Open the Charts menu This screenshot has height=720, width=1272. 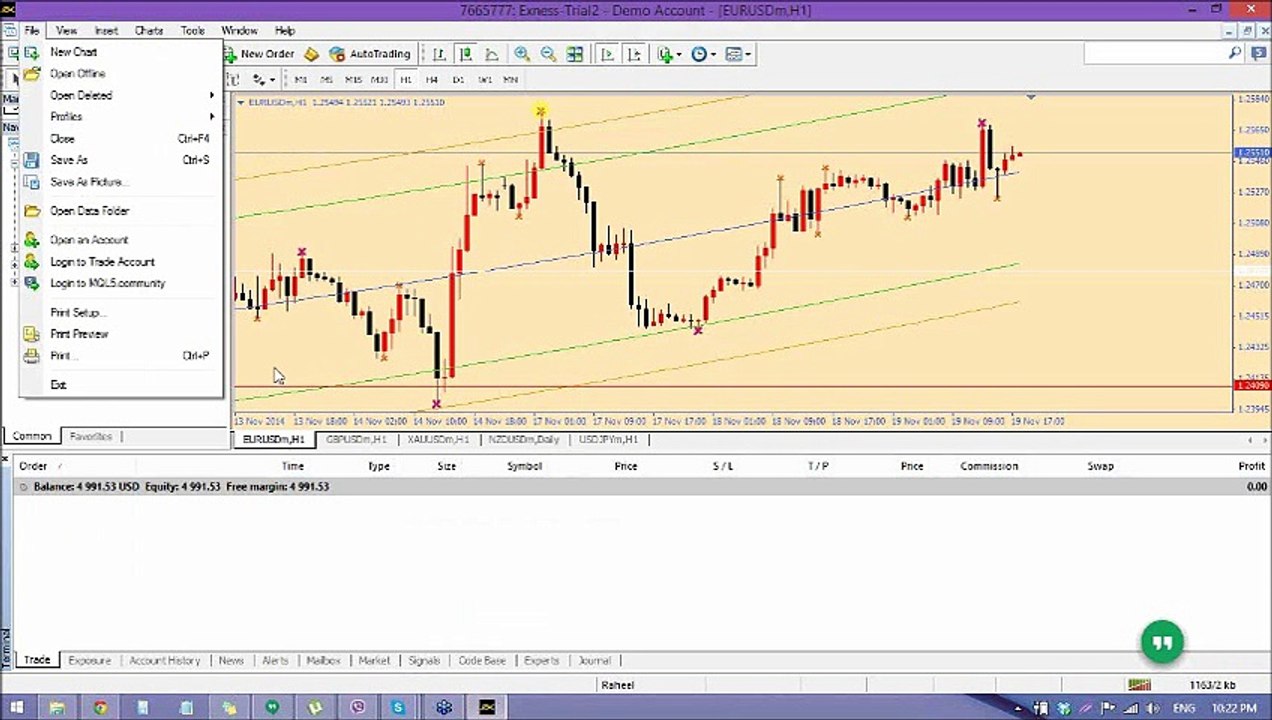(x=149, y=31)
